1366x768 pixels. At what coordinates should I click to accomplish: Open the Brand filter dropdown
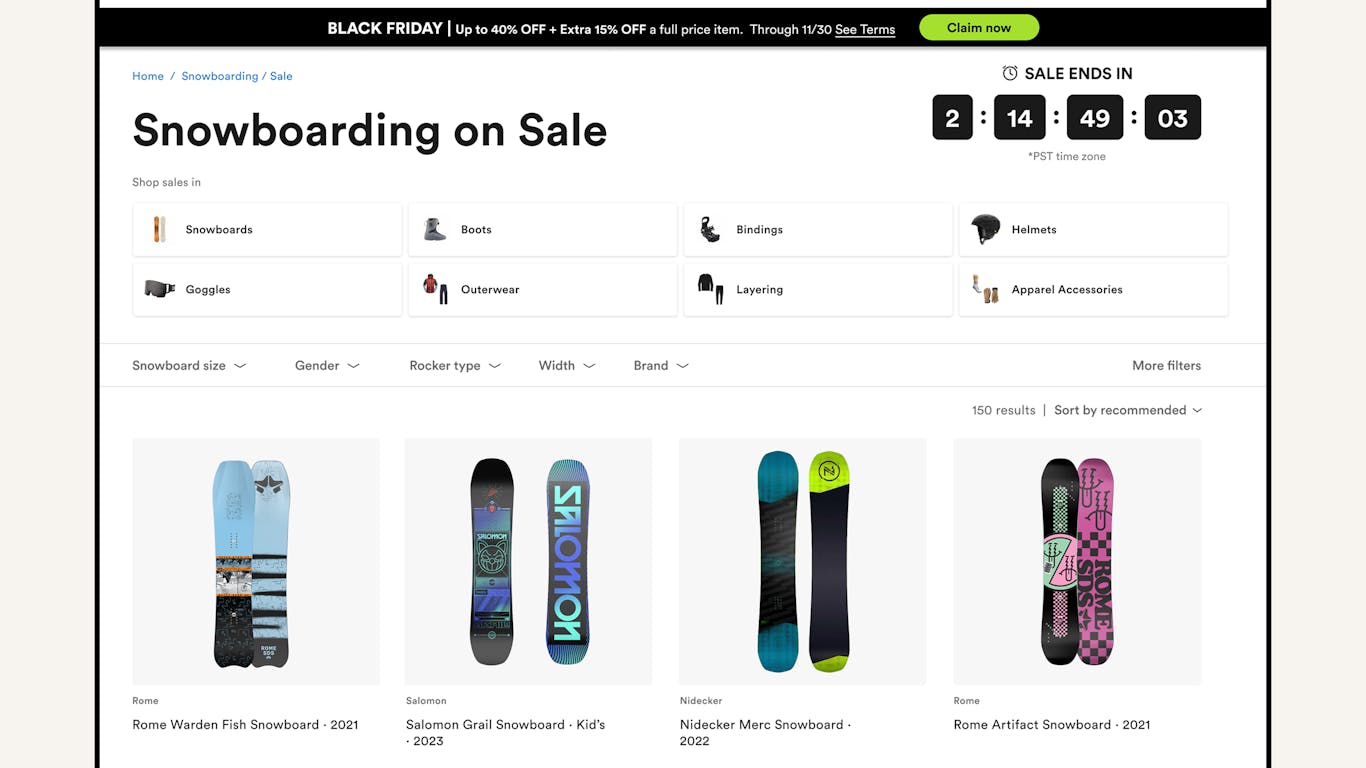click(x=660, y=365)
